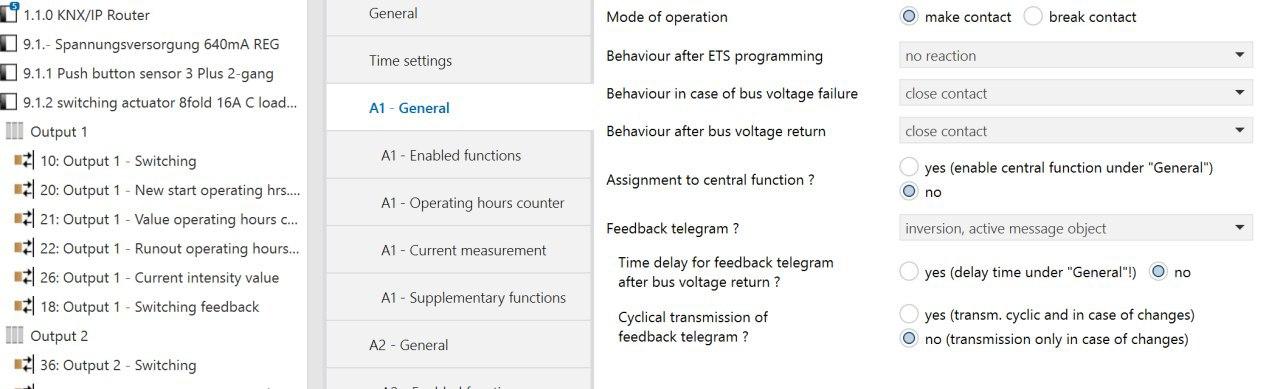The width and height of the screenshot is (1280, 389).
Task: Select yes for cyclic feedback transmission
Action: click(x=909, y=314)
